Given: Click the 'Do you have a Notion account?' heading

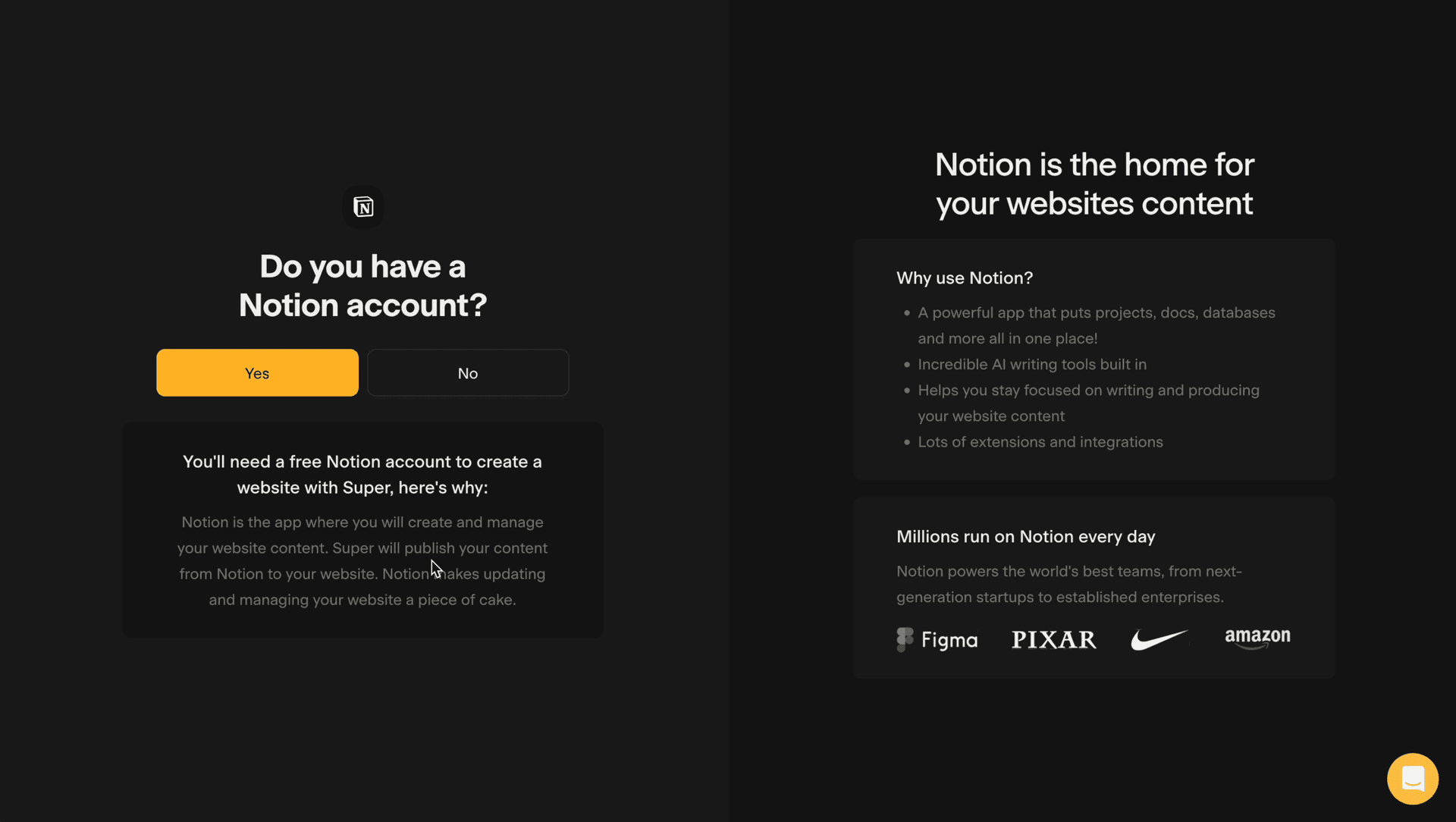Looking at the screenshot, I should 362,286.
